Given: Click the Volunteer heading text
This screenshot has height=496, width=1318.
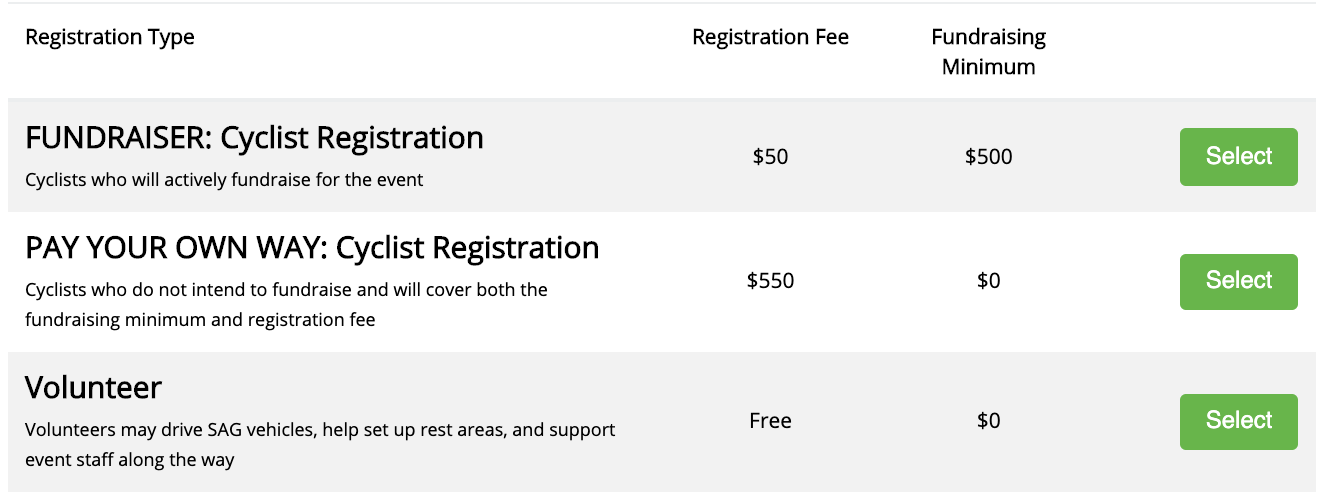Looking at the screenshot, I should point(93,387).
